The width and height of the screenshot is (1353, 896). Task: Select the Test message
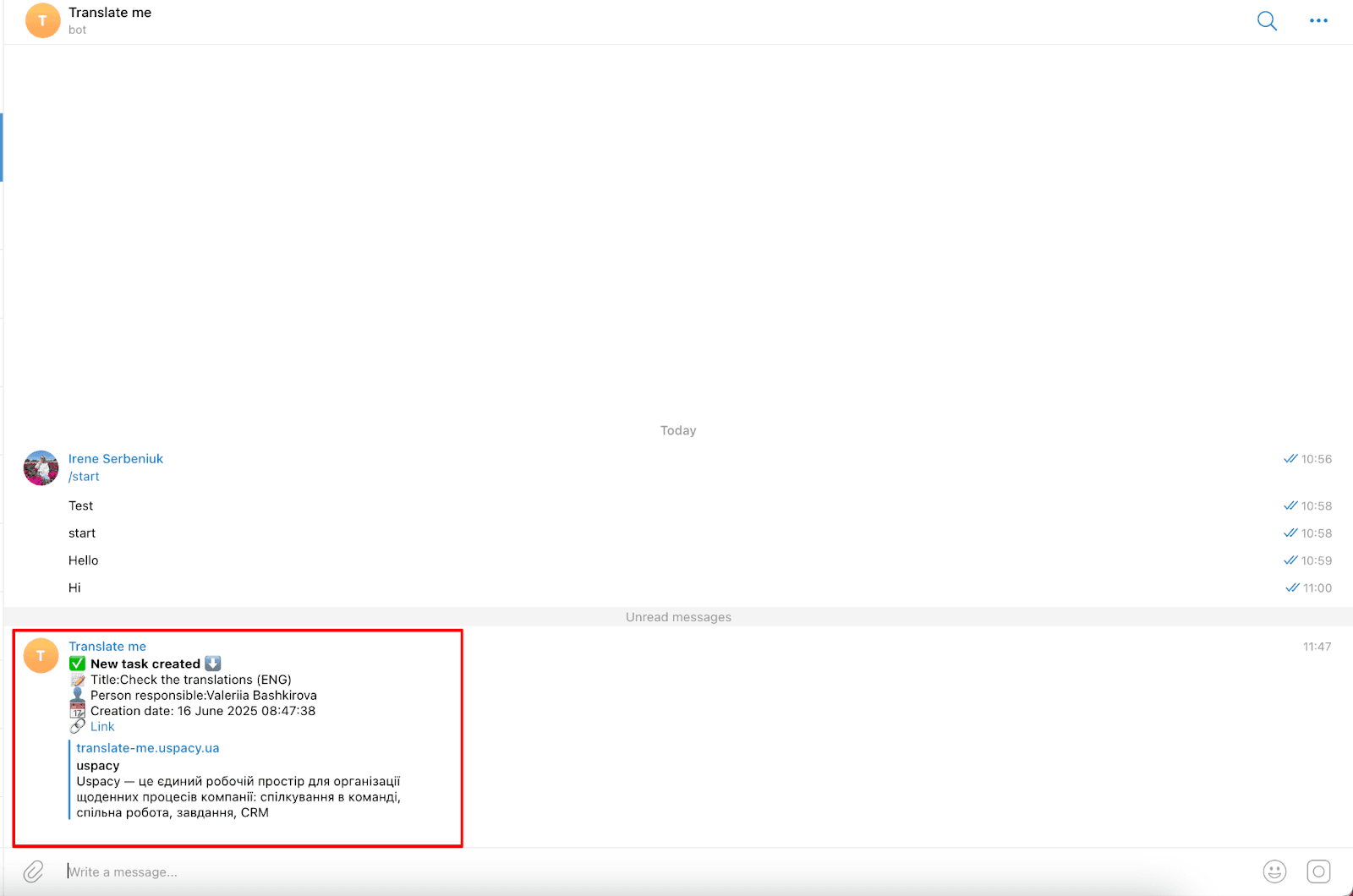(x=81, y=506)
